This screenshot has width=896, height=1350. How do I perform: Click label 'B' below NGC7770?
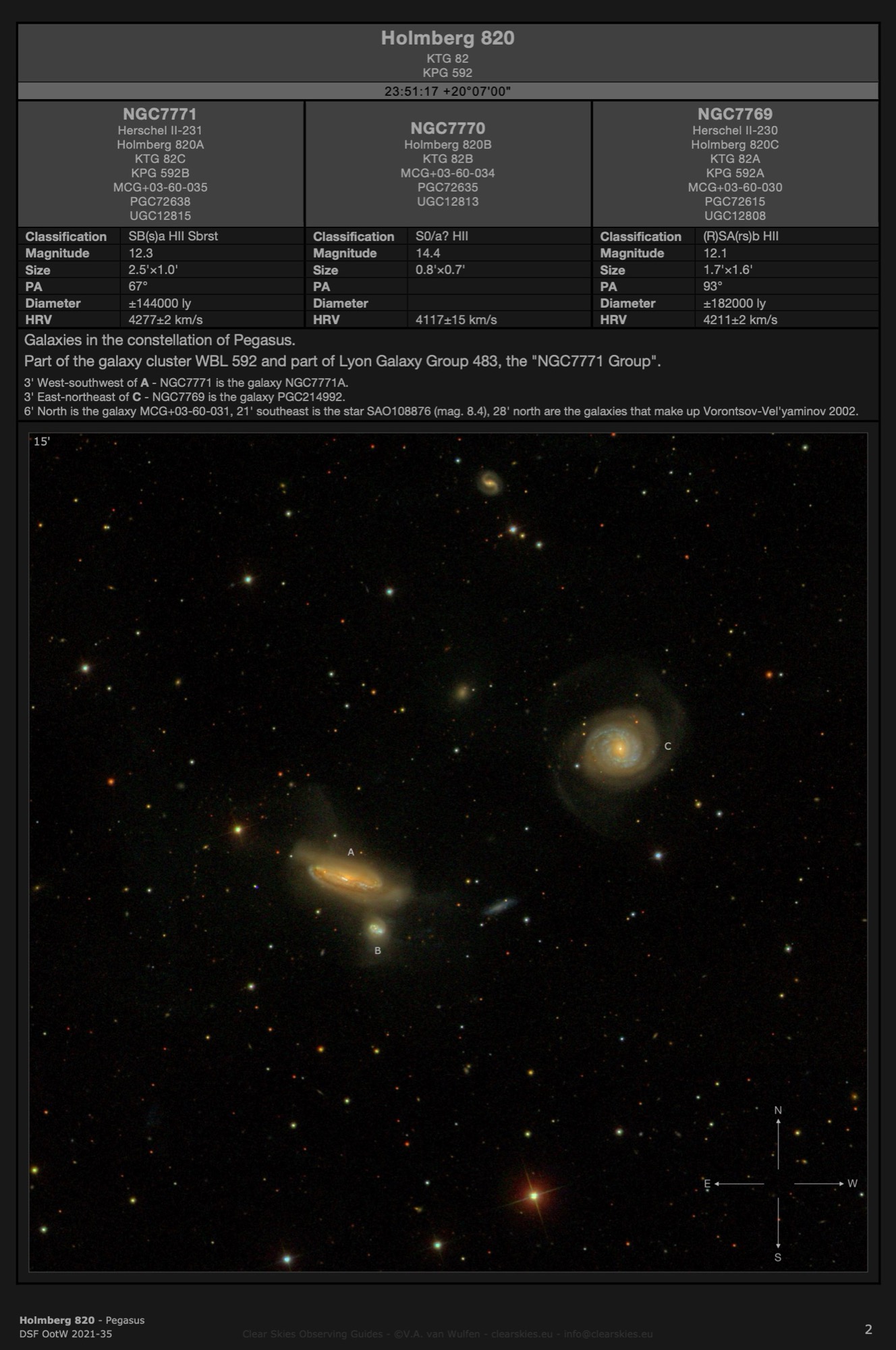(378, 950)
